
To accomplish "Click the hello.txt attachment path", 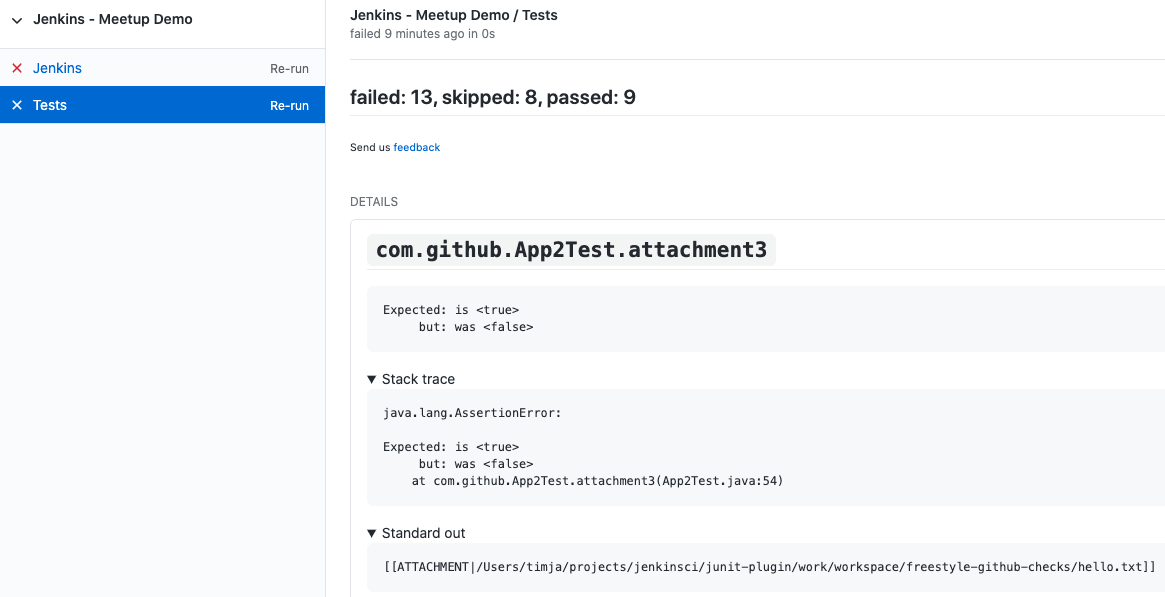I will tap(765, 566).
